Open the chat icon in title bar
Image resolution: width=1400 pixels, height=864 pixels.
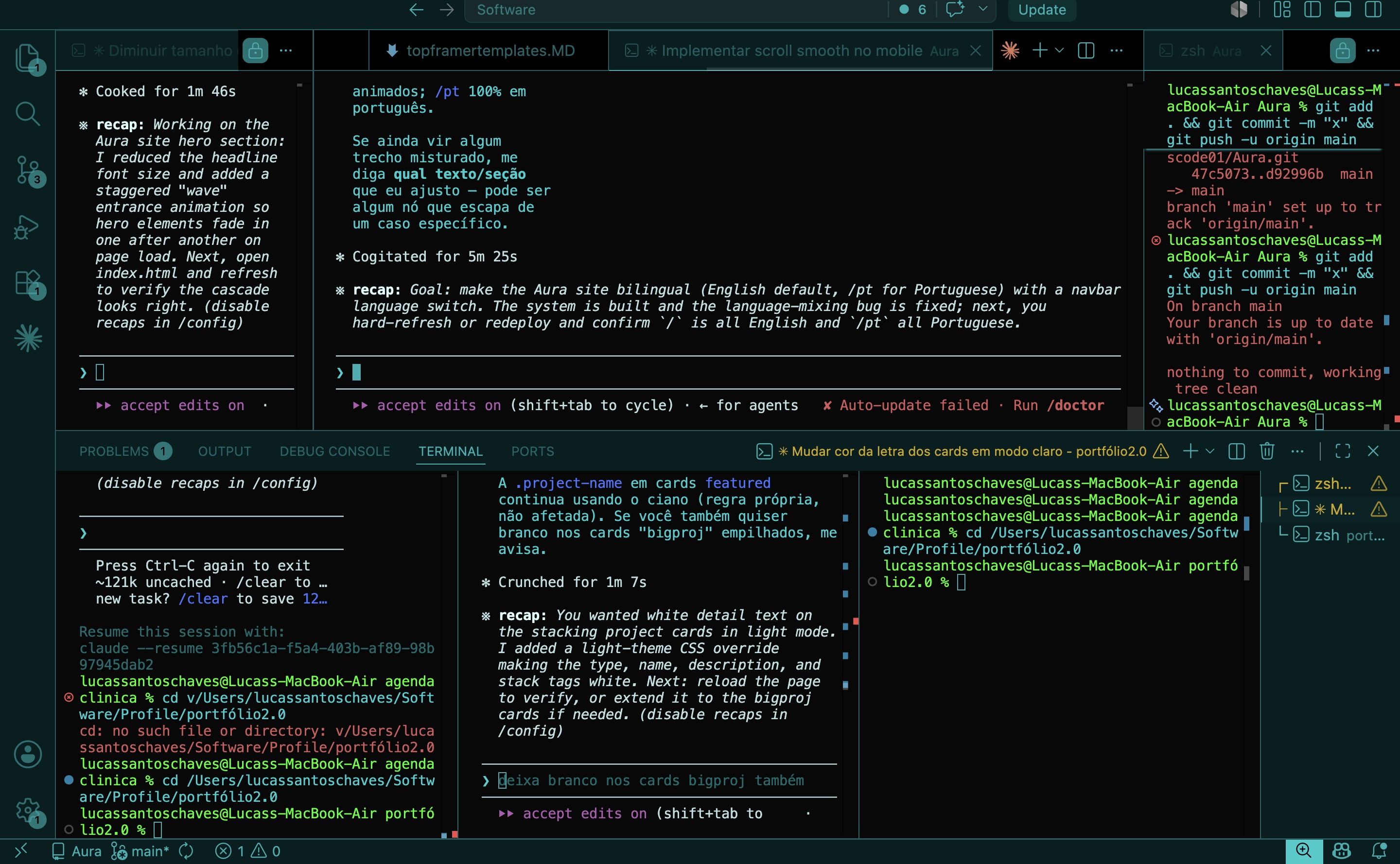(955, 10)
